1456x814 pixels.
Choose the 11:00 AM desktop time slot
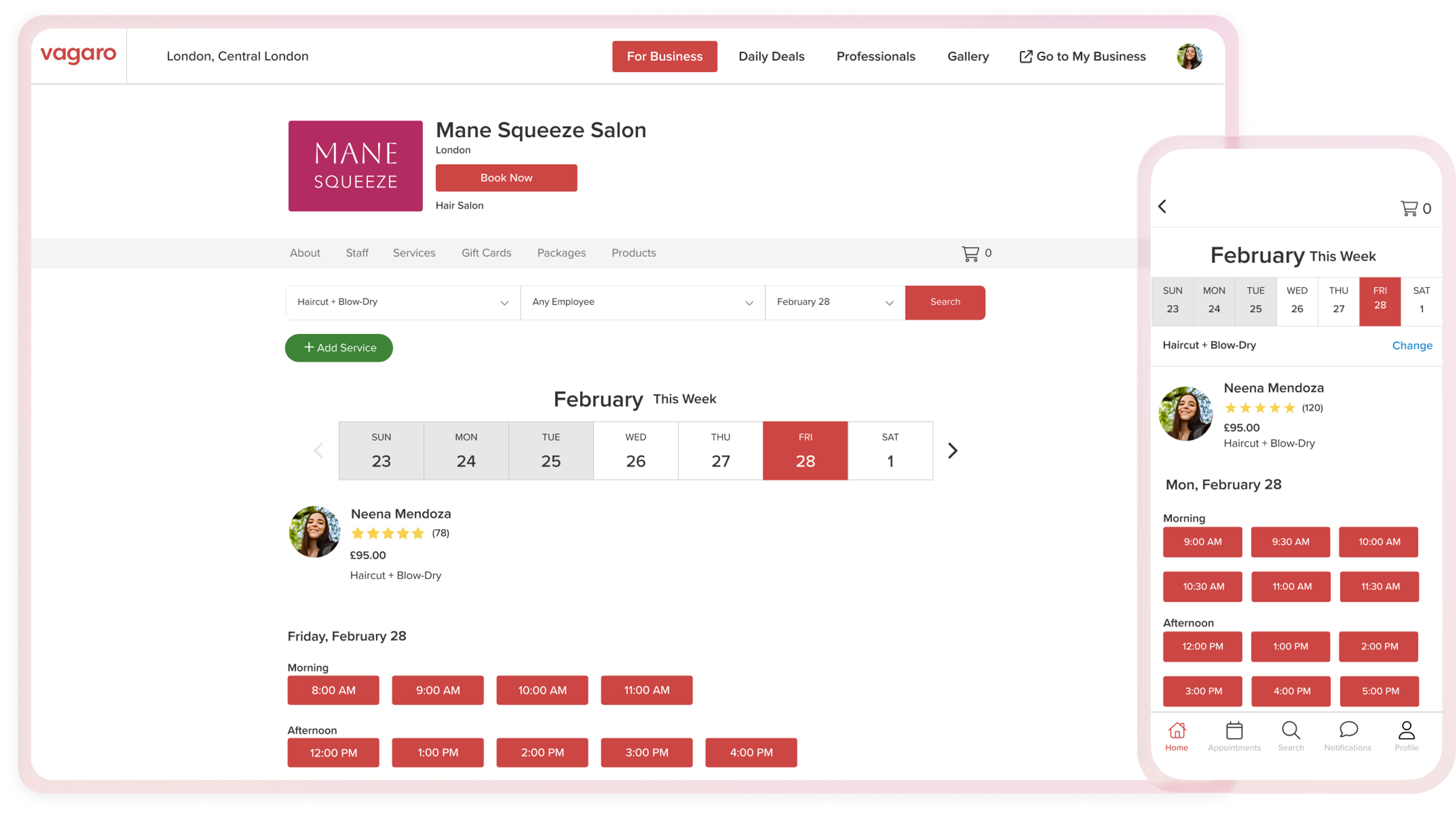[646, 690]
